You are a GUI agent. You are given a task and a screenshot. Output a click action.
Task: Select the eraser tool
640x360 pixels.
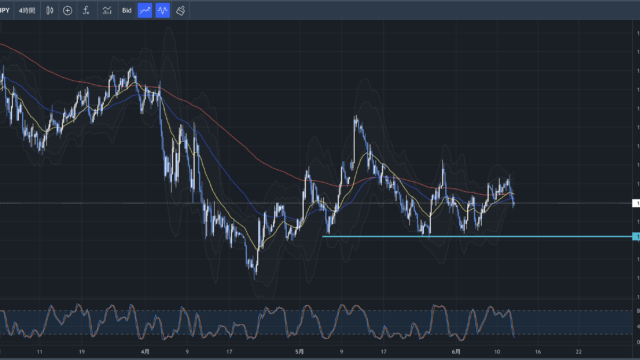(x=180, y=11)
